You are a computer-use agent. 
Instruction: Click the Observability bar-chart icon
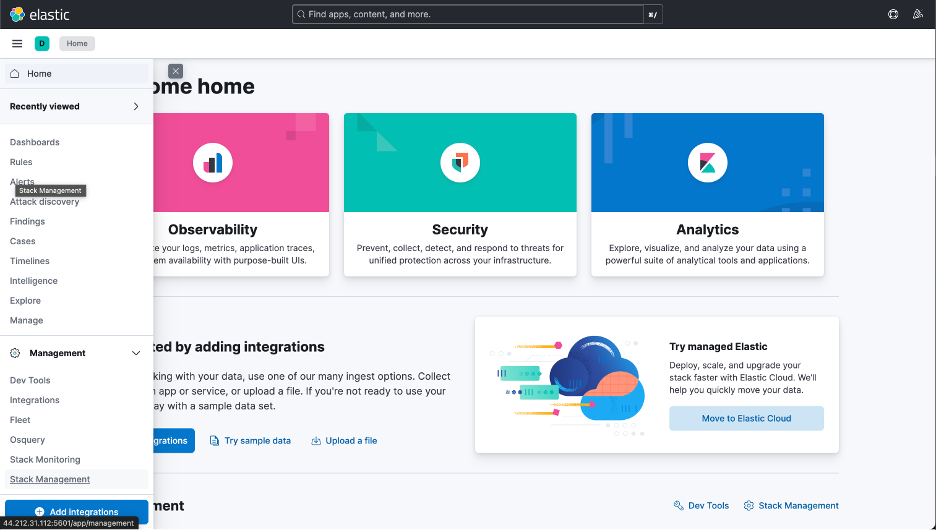click(x=213, y=162)
